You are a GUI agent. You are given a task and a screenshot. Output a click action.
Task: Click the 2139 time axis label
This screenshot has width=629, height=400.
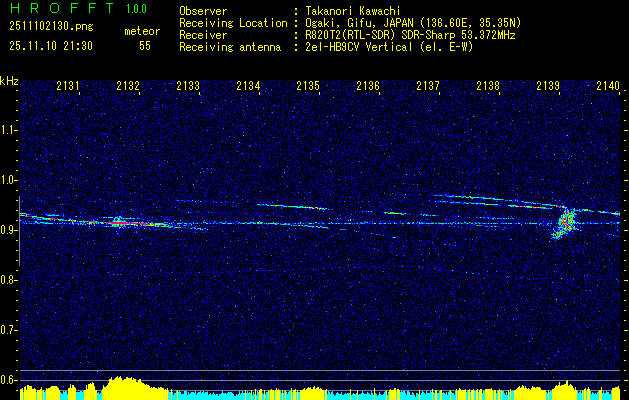click(548, 85)
